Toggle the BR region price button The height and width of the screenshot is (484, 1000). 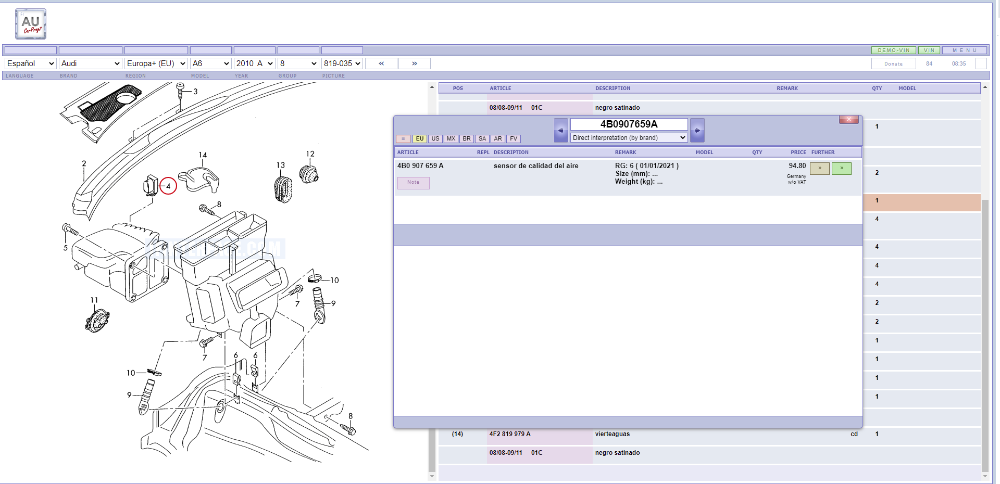pos(467,138)
